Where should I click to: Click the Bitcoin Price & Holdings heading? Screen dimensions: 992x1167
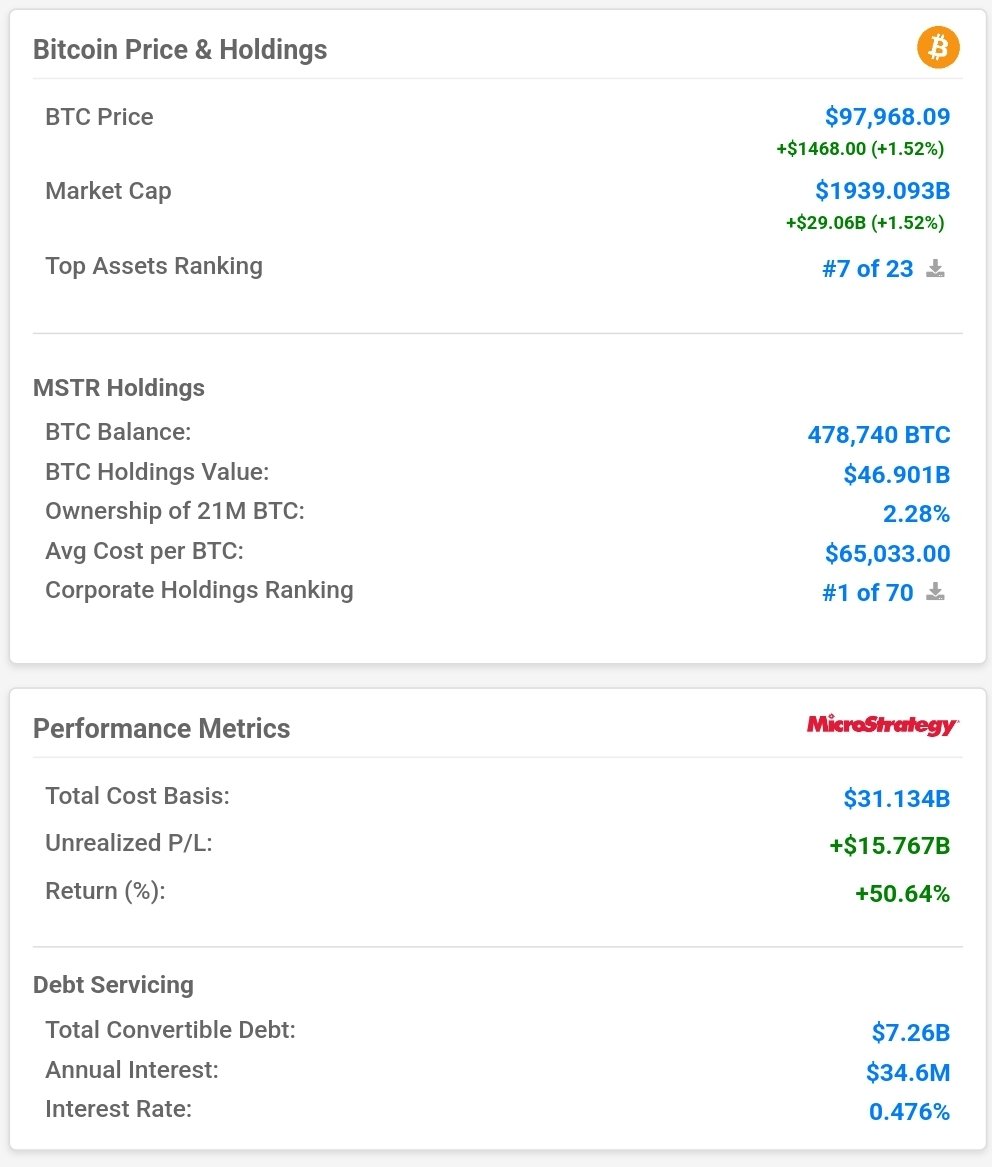[x=180, y=50]
